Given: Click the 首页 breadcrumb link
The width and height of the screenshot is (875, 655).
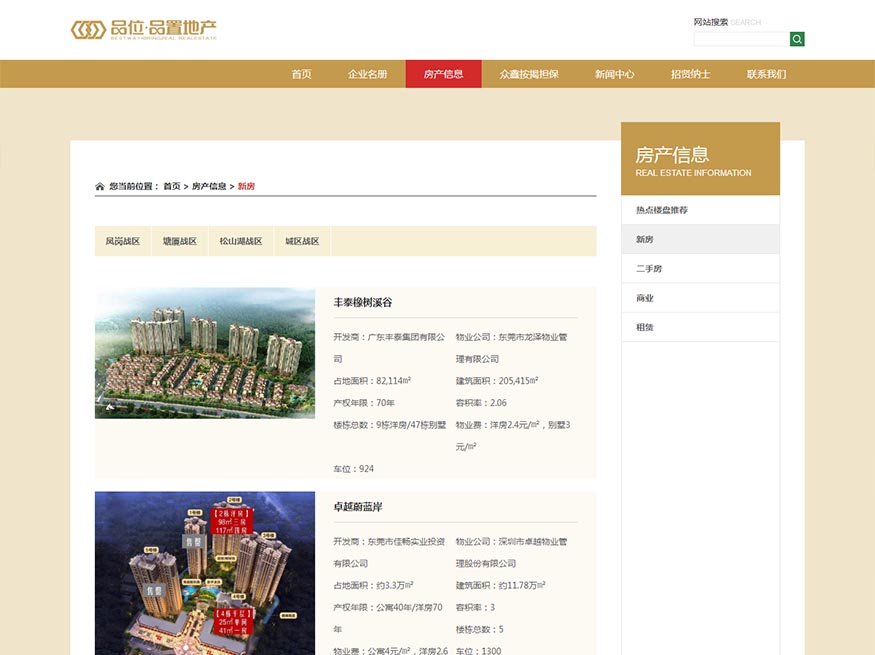Looking at the screenshot, I should [x=172, y=186].
